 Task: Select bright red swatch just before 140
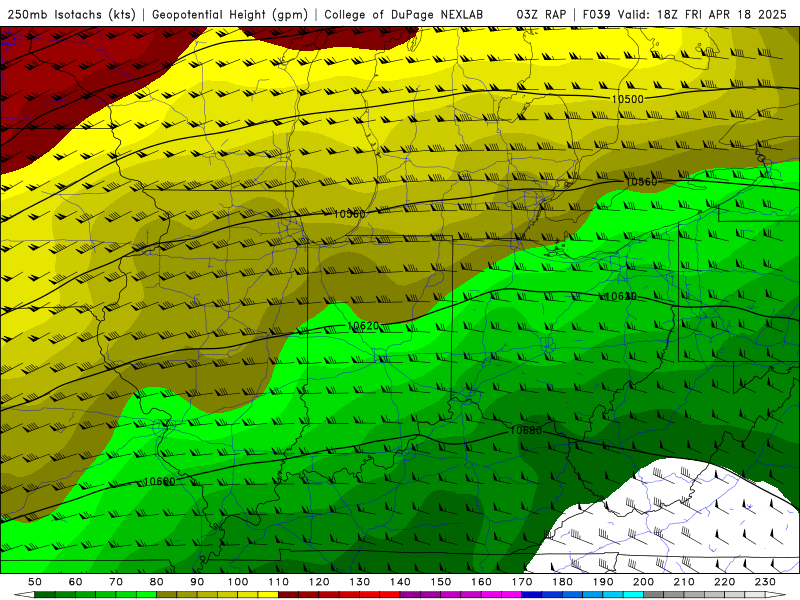(390, 595)
